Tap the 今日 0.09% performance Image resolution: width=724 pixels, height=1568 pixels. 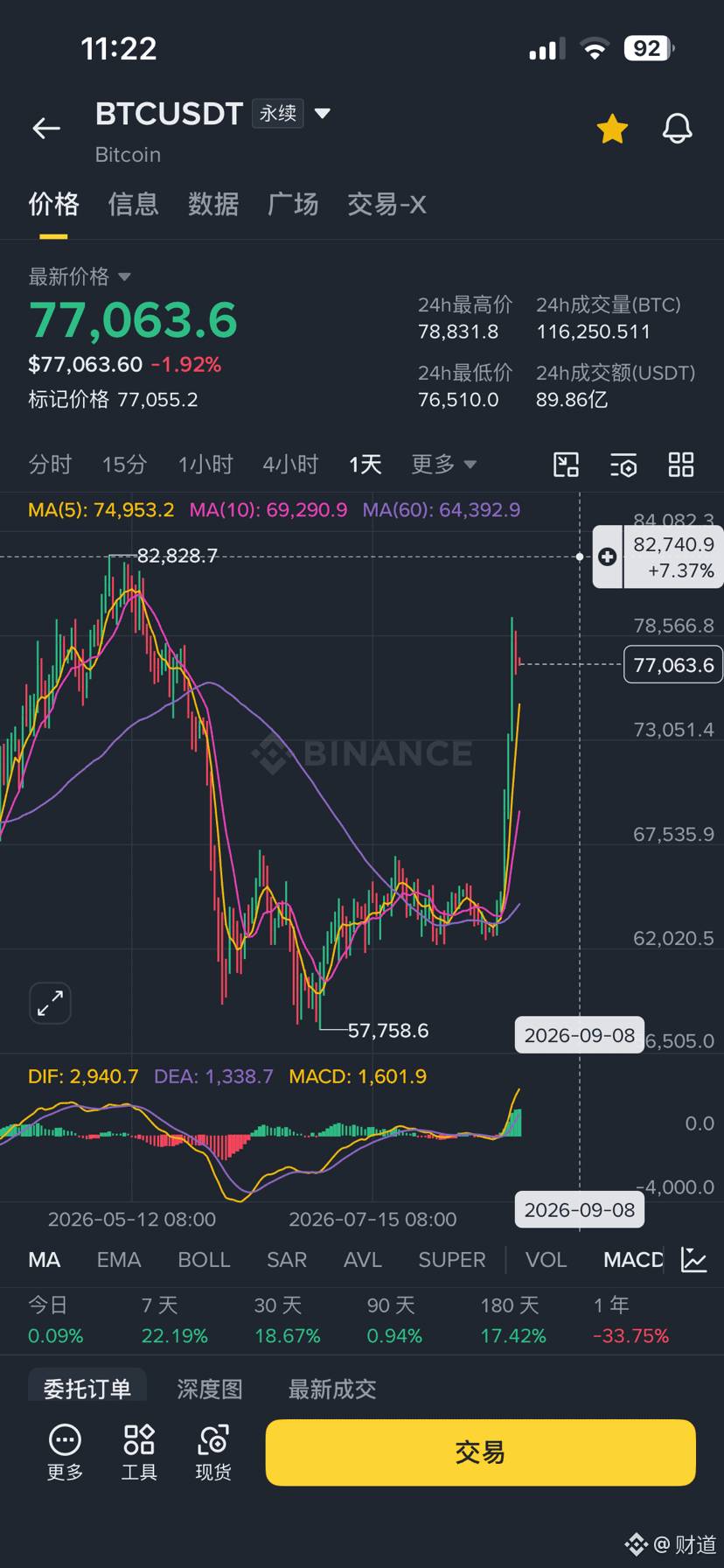tap(55, 1320)
